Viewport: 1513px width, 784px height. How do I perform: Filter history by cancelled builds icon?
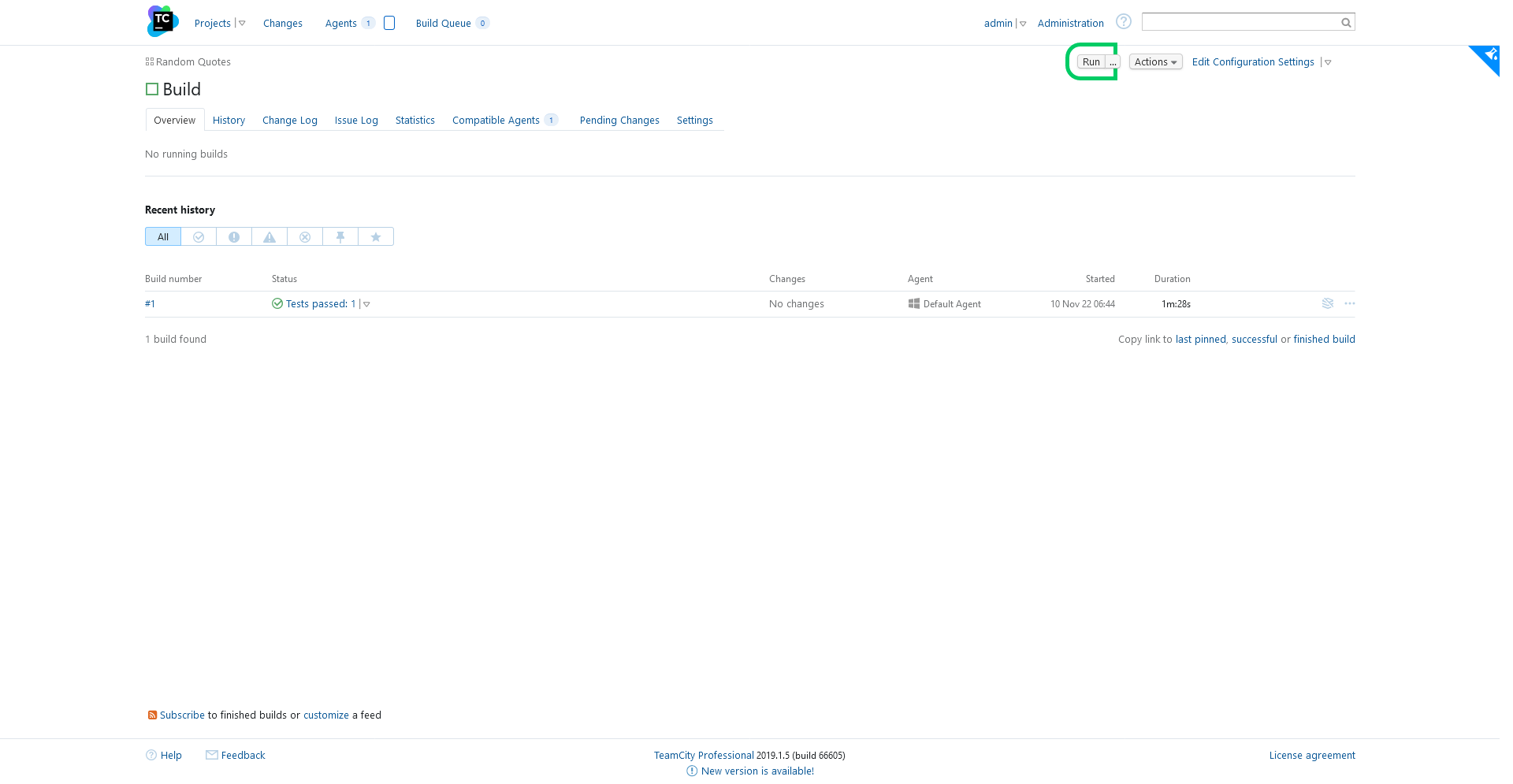pos(305,236)
